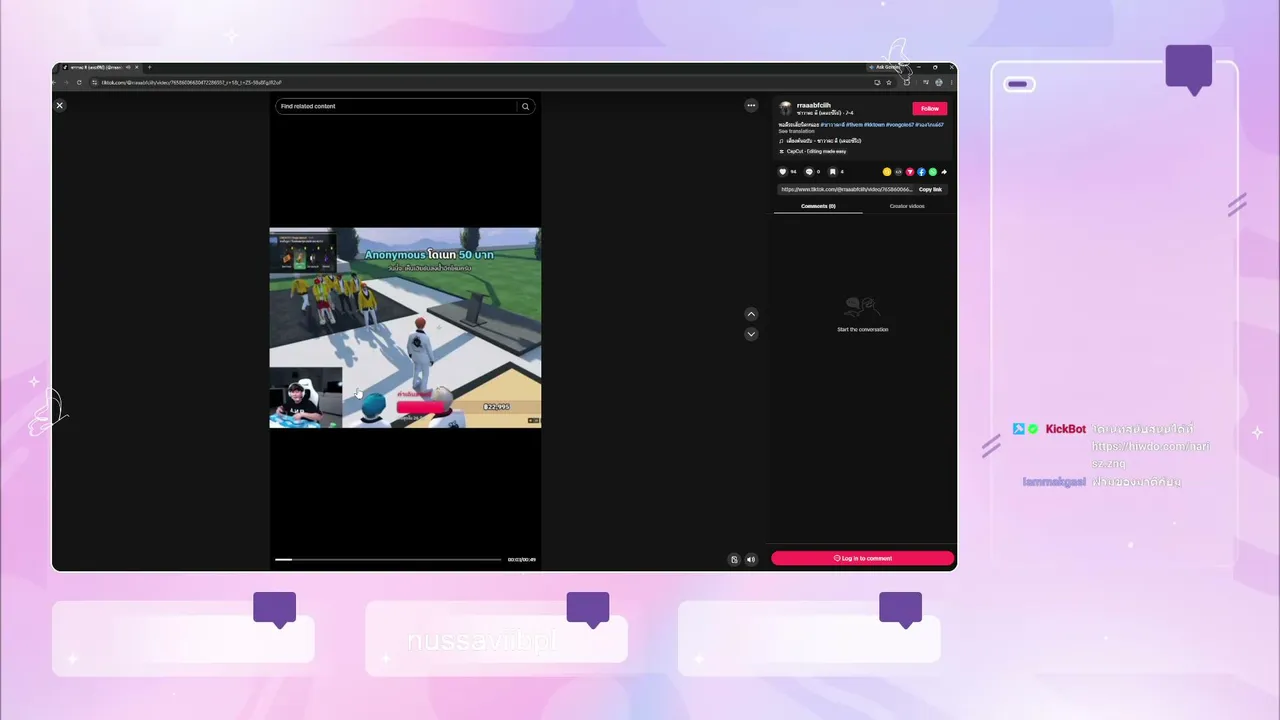Toggle mute with the volume speaker icon
The height and width of the screenshot is (720, 1280).
tap(751, 559)
